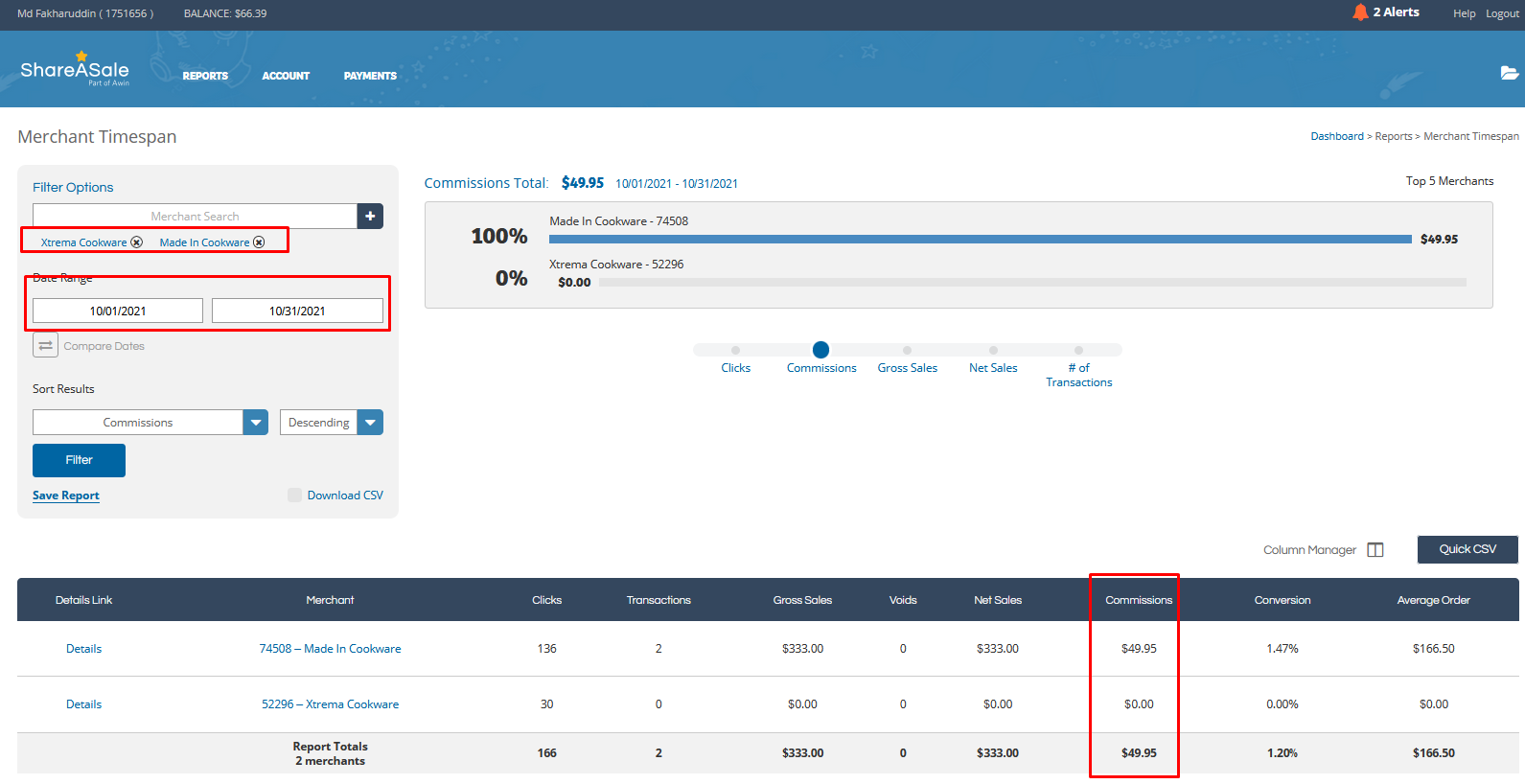Click the Report Totals 166 clicks cell
Viewport: 1525px width, 784px height.
point(546,753)
